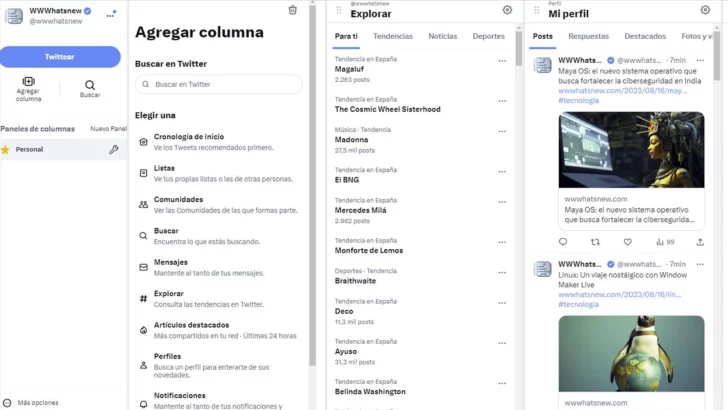Click the Buscar en Twitter search field
The width and height of the screenshot is (728, 410).
[x=218, y=85]
